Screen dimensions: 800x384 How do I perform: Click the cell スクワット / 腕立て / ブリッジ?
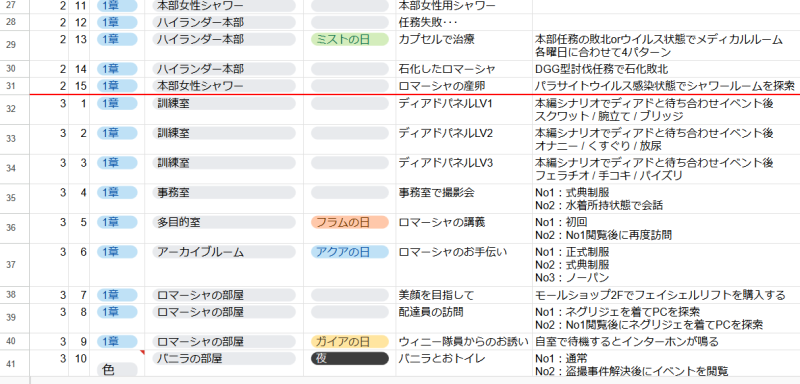(666, 110)
